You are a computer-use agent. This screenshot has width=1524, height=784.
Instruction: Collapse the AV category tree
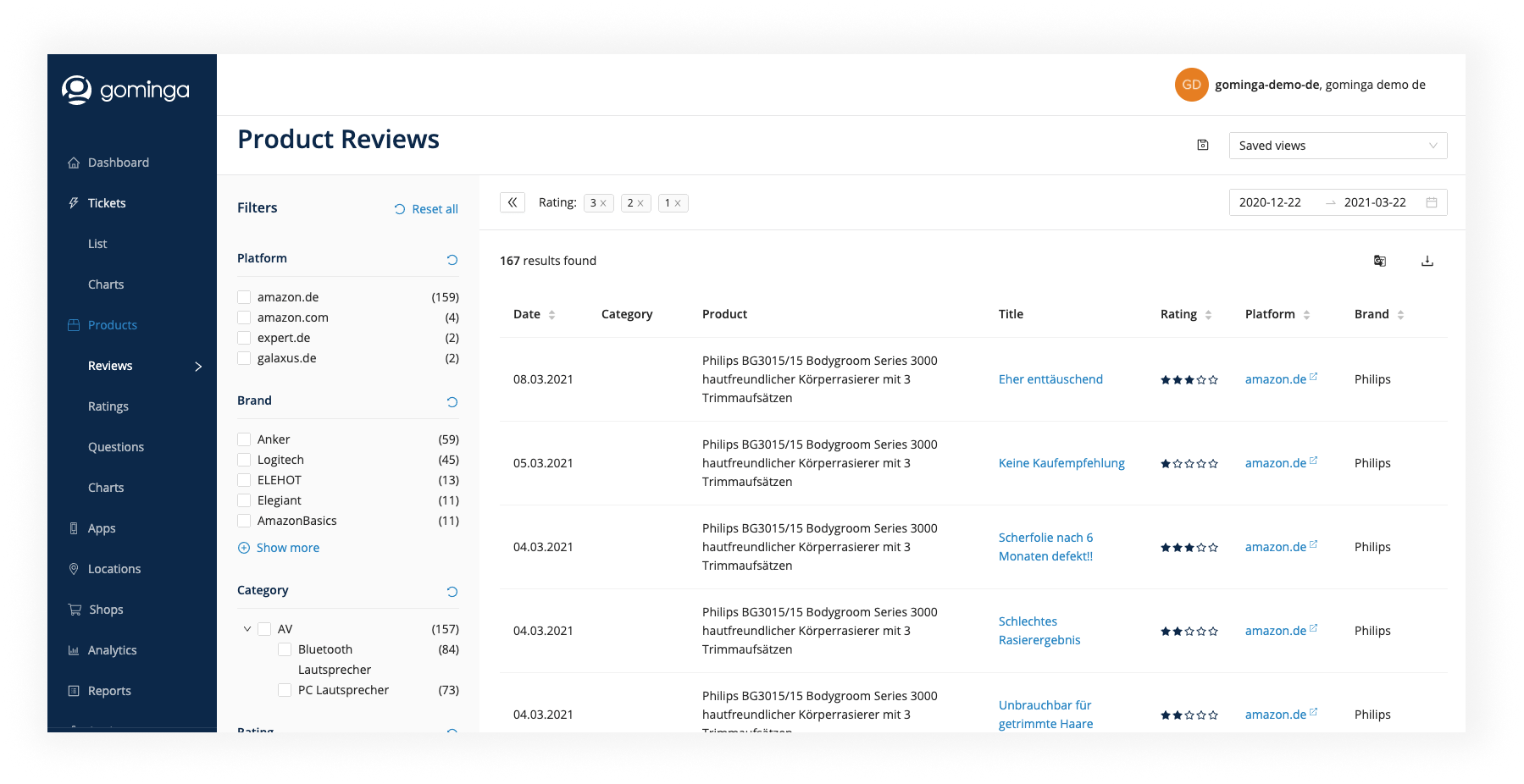(x=247, y=629)
